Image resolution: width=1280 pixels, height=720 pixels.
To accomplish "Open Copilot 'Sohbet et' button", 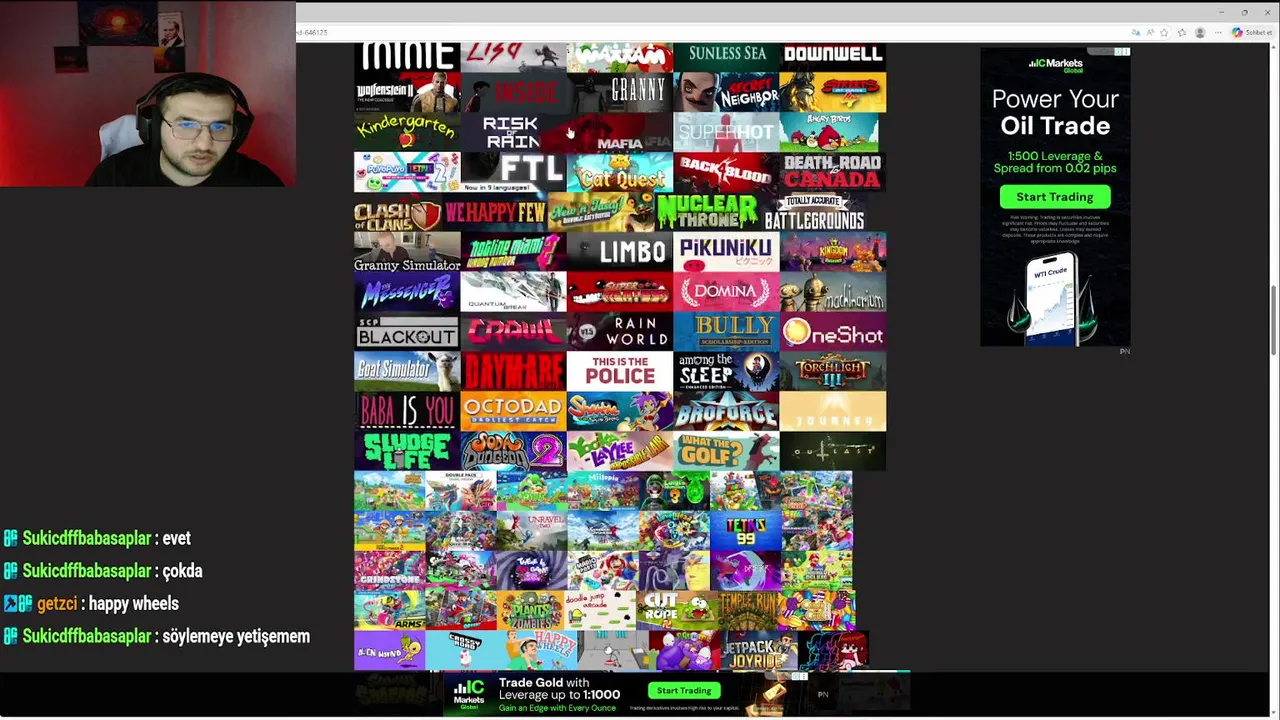I will tap(1250, 33).
